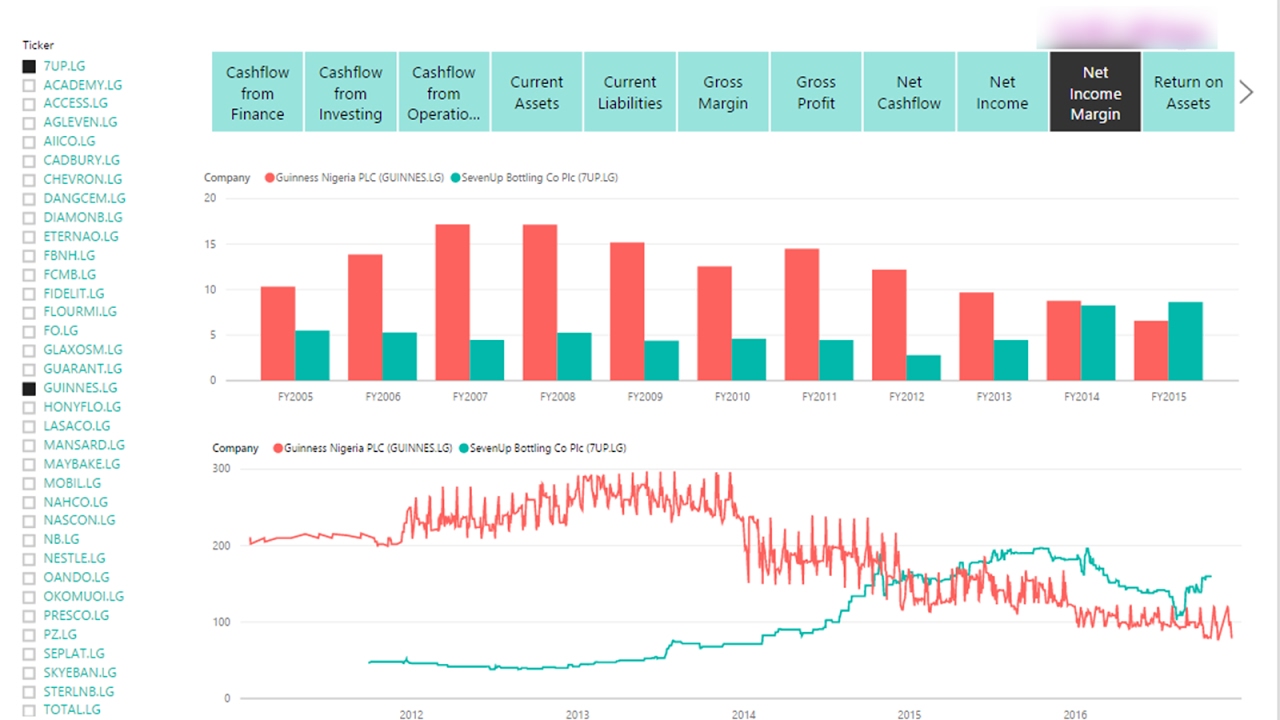Select the Net Income Margin tile
The width and height of the screenshot is (1280, 720).
(1095, 92)
